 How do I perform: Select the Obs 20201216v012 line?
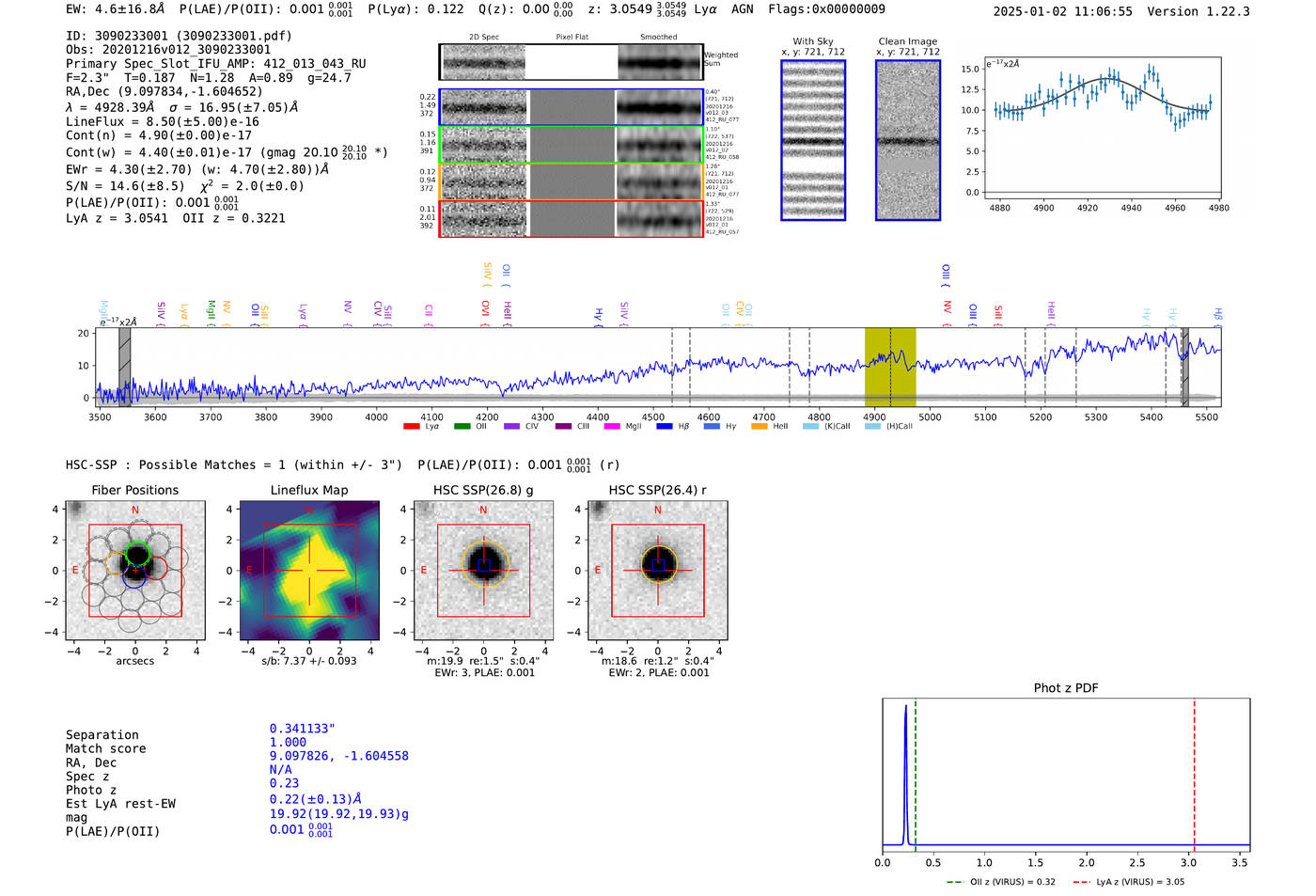click(x=168, y=50)
